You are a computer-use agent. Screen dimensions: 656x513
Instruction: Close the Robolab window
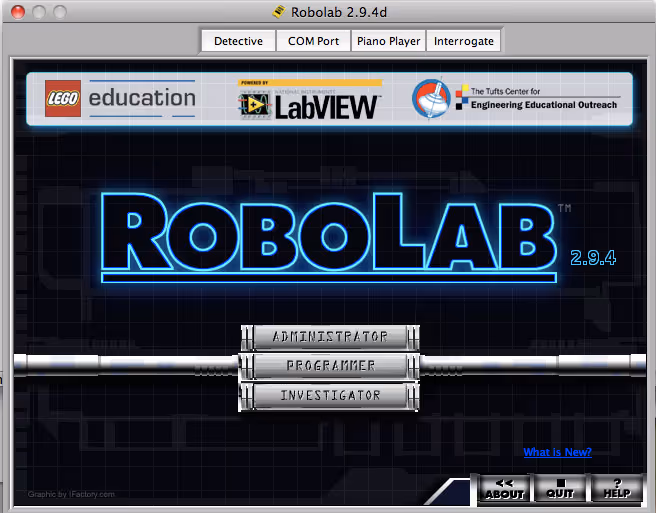pos(18,12)
